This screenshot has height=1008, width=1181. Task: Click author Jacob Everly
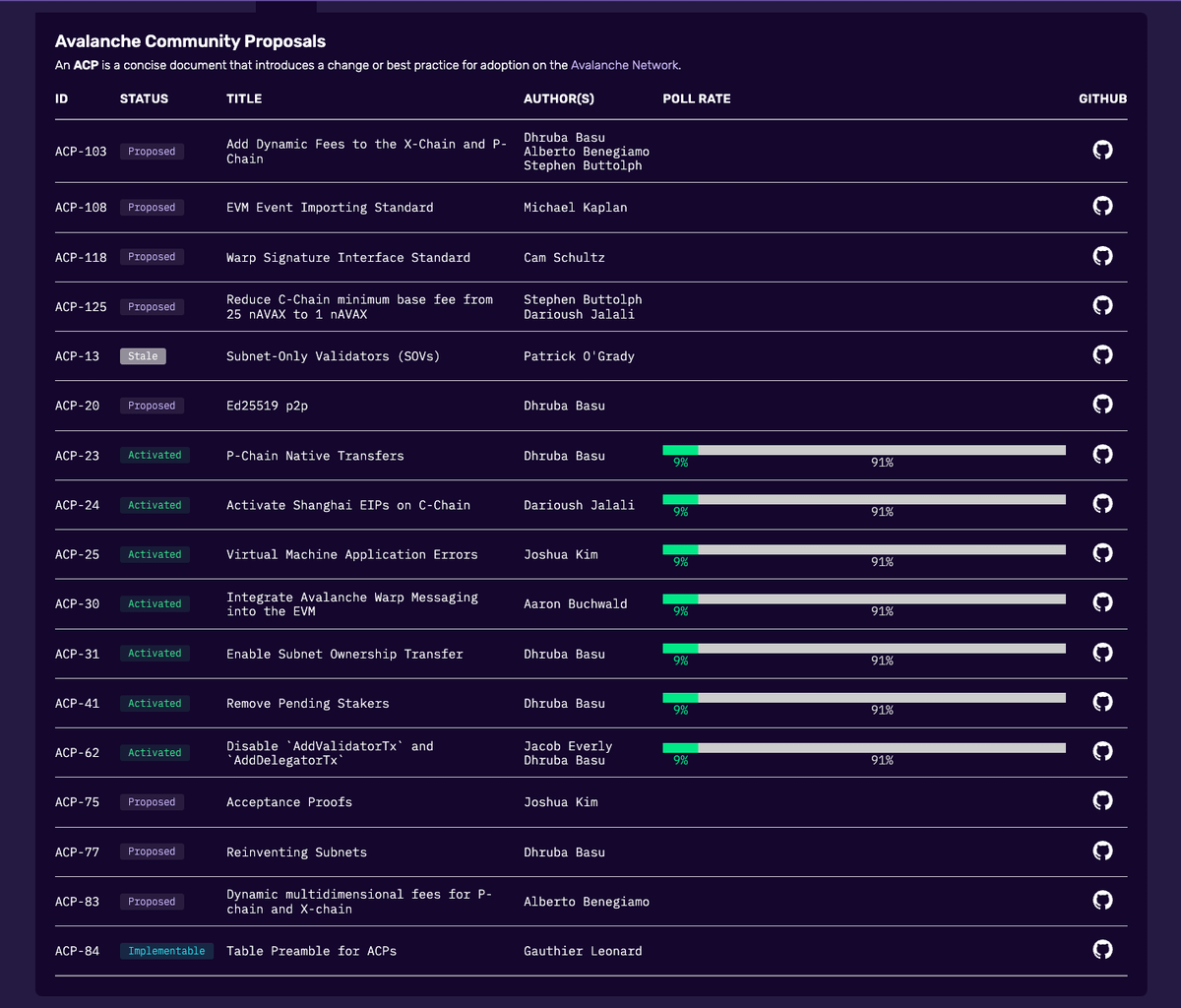click(568, 746)
